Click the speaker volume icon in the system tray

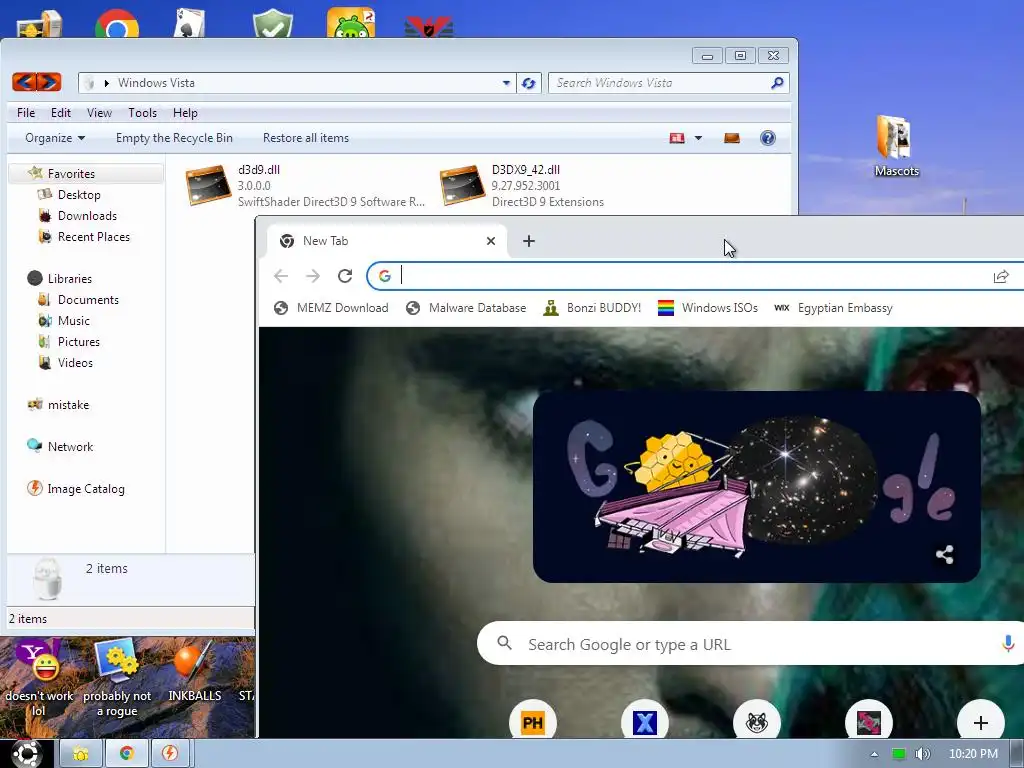(922, 754)
